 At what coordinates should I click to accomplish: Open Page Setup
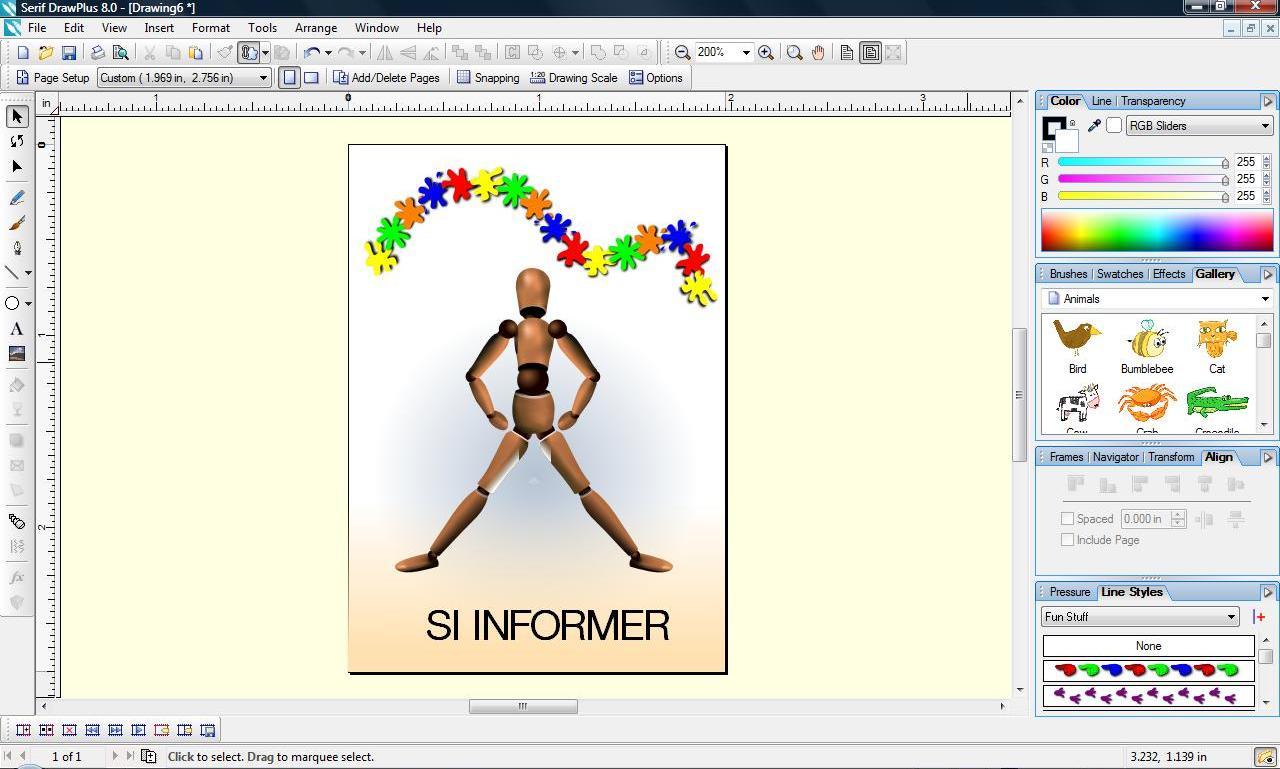pyautogui.click(x=53, y=77)
